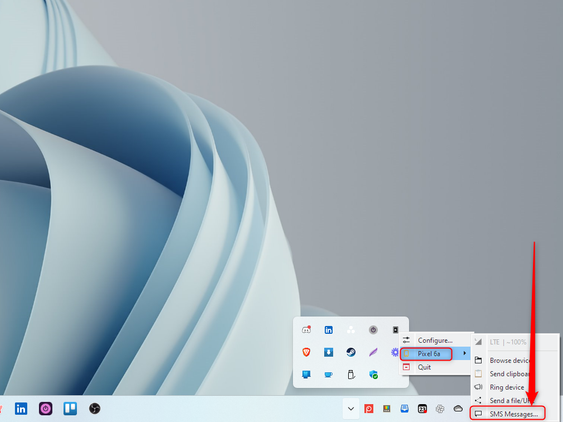The image size is (563, 422).
Task: Open OBS Studio from the taskbar
Action: point(94,409)
